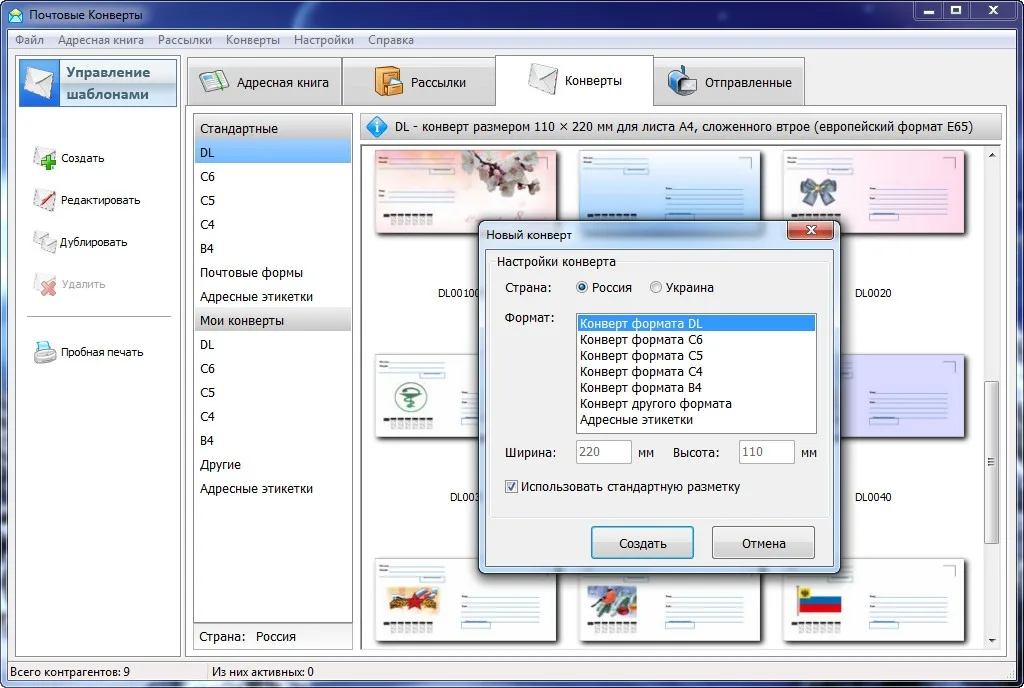The image size is (1024, 688).
Task: Click the Edit template pencil icon
Action: point(45,200)
